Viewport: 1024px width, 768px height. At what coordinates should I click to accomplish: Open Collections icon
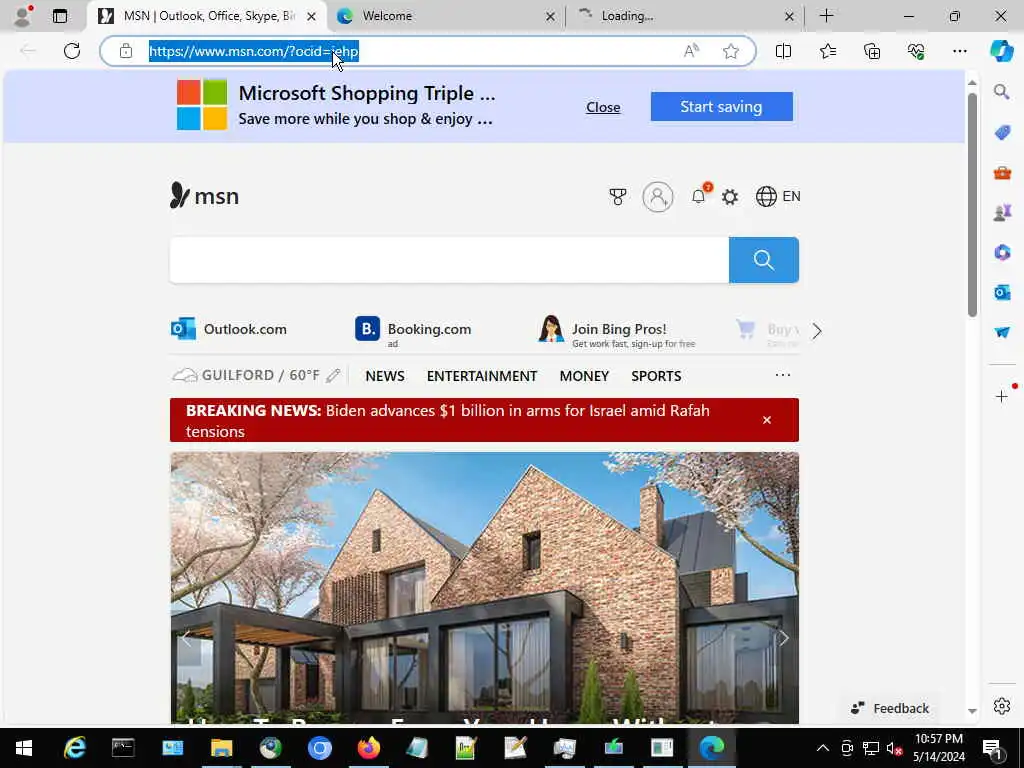pos(872,51)
